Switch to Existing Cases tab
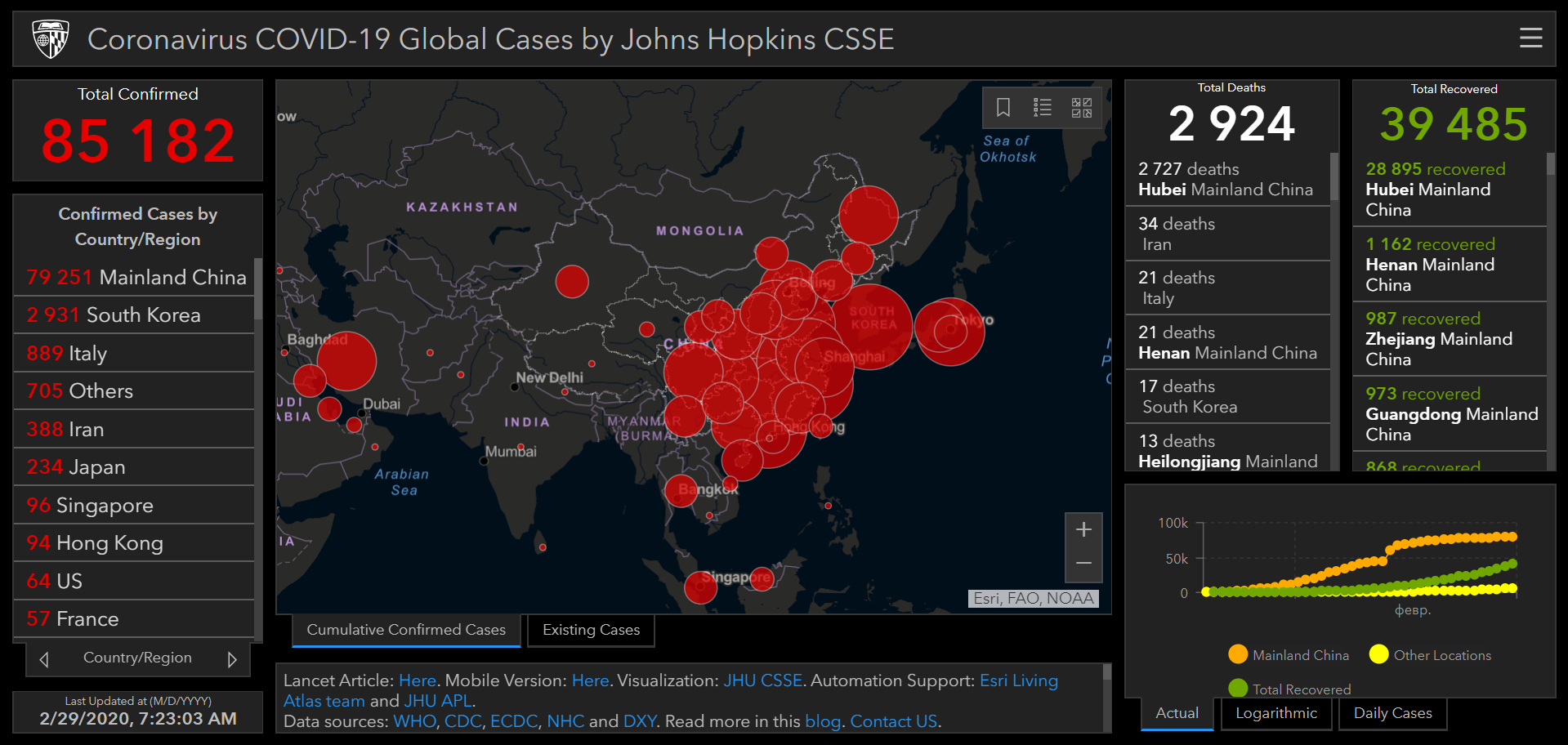The width and height of the screenshot is (1568, 745). (591, 630)
